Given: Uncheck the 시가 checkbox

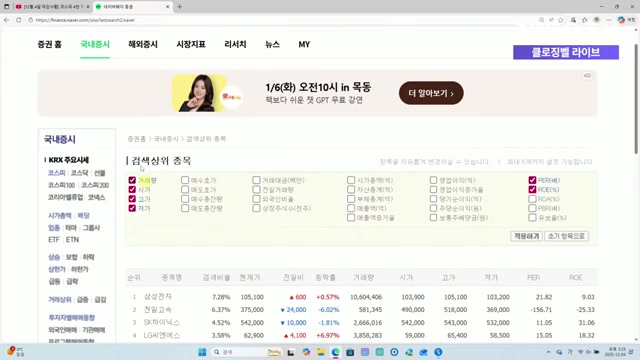Looking at the screenshot, I should point(132,189).
